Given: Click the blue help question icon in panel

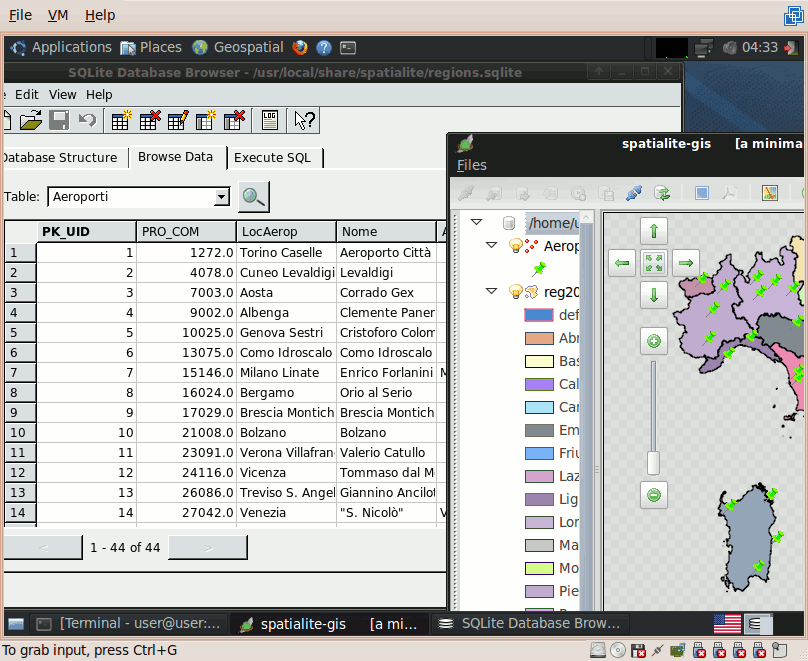Looking at the screenshot, I should pyautogui.click(x=324, y=48).
